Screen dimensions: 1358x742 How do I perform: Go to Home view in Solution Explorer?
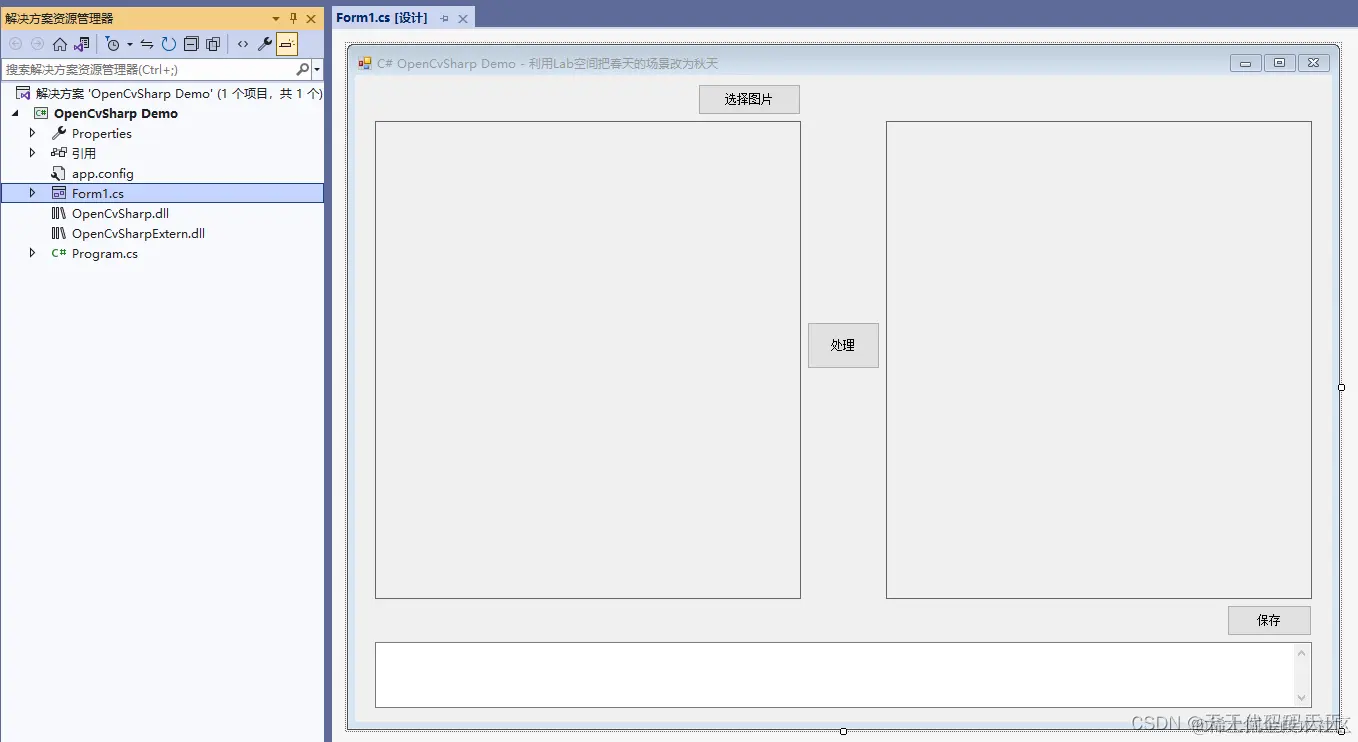60,44
